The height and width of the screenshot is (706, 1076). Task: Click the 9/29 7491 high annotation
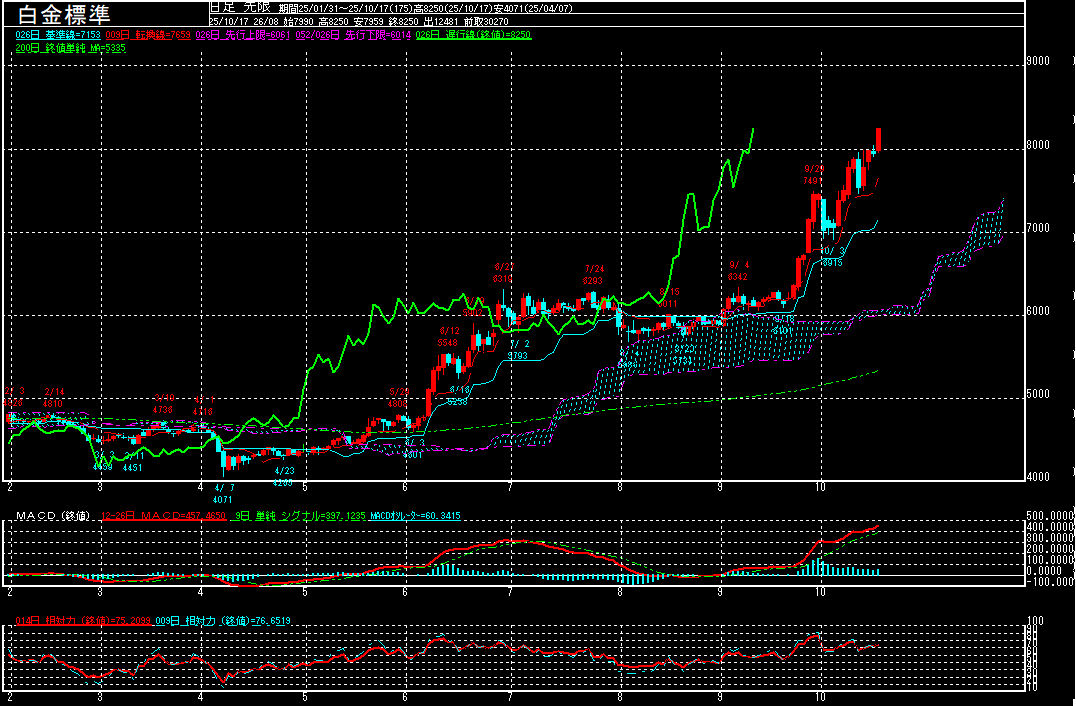click(x=813, y=175)
